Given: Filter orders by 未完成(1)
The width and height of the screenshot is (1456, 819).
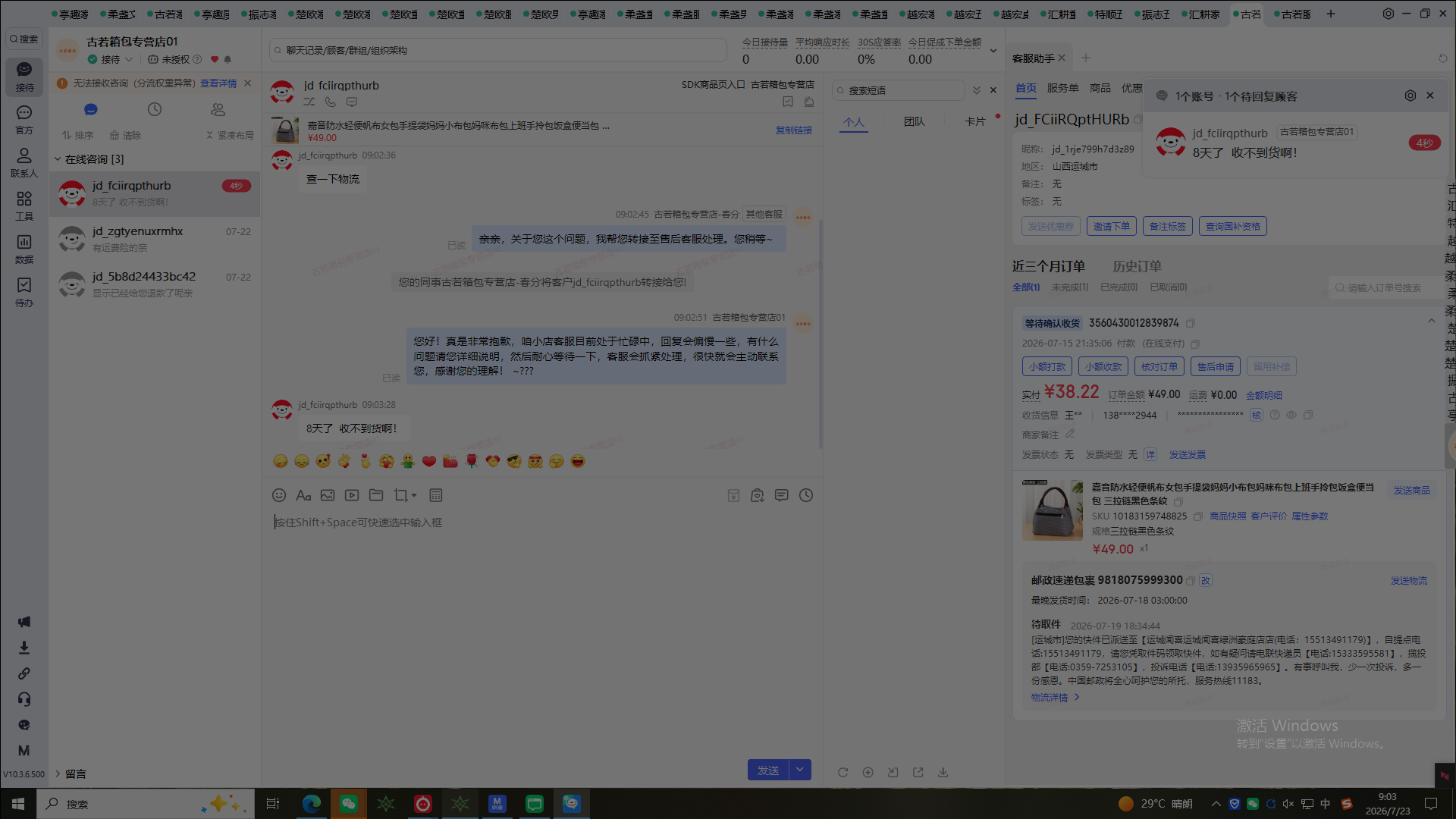Looking at the screenshot, I should click(x=1069, y=287).
